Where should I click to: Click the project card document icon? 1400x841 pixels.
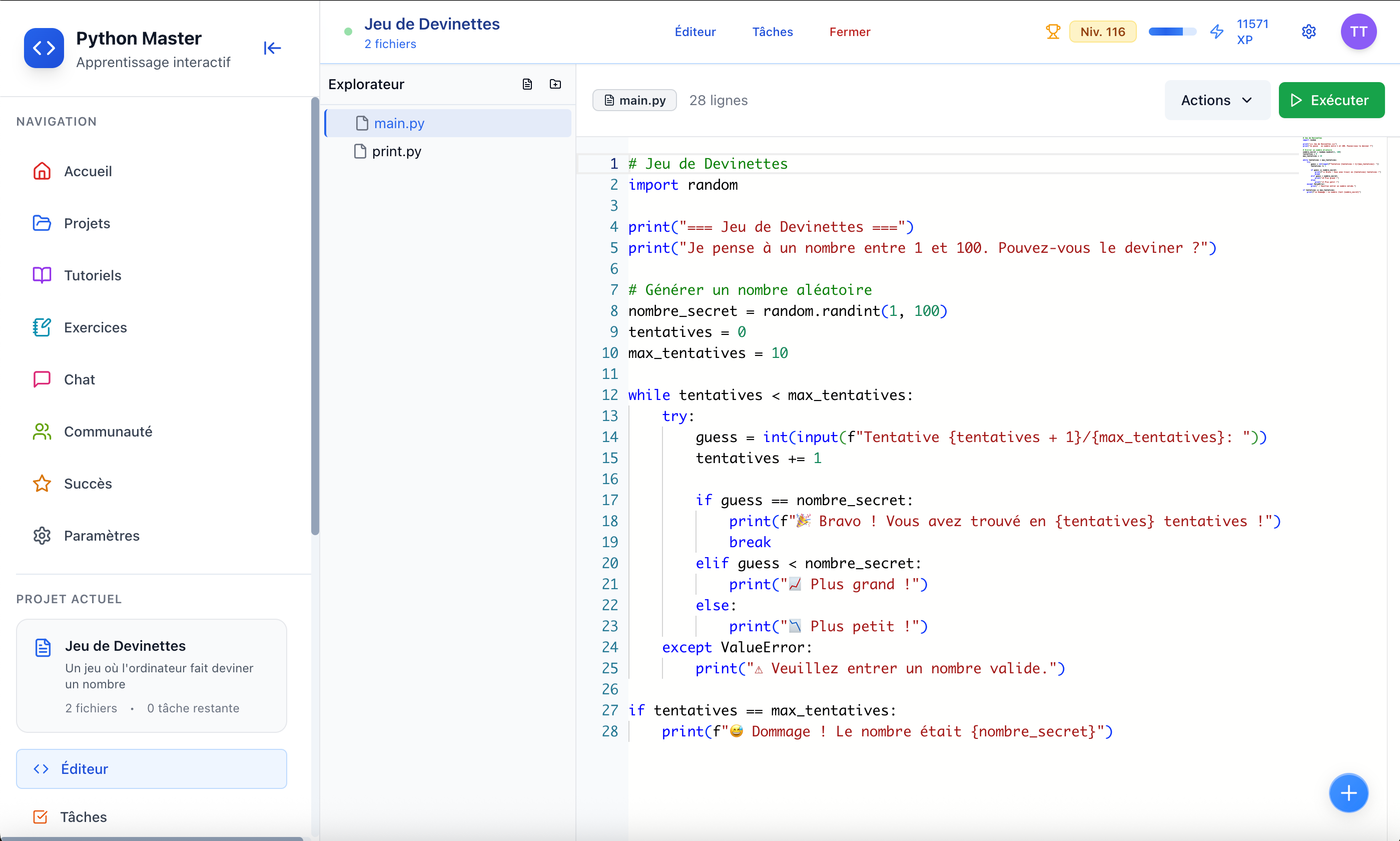tap(43, 647)
